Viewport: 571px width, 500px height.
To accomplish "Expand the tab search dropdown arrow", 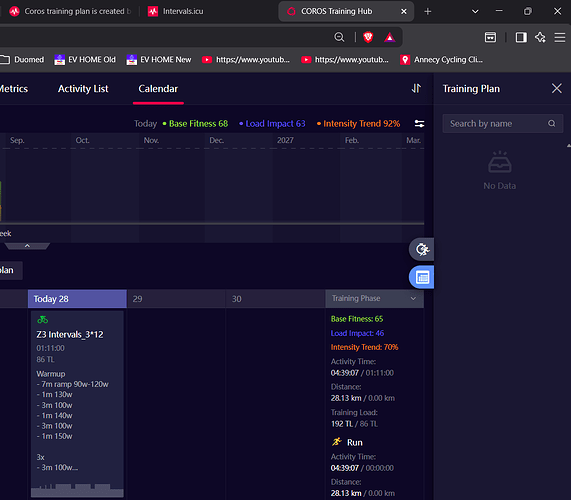I will tap(475, 12).
